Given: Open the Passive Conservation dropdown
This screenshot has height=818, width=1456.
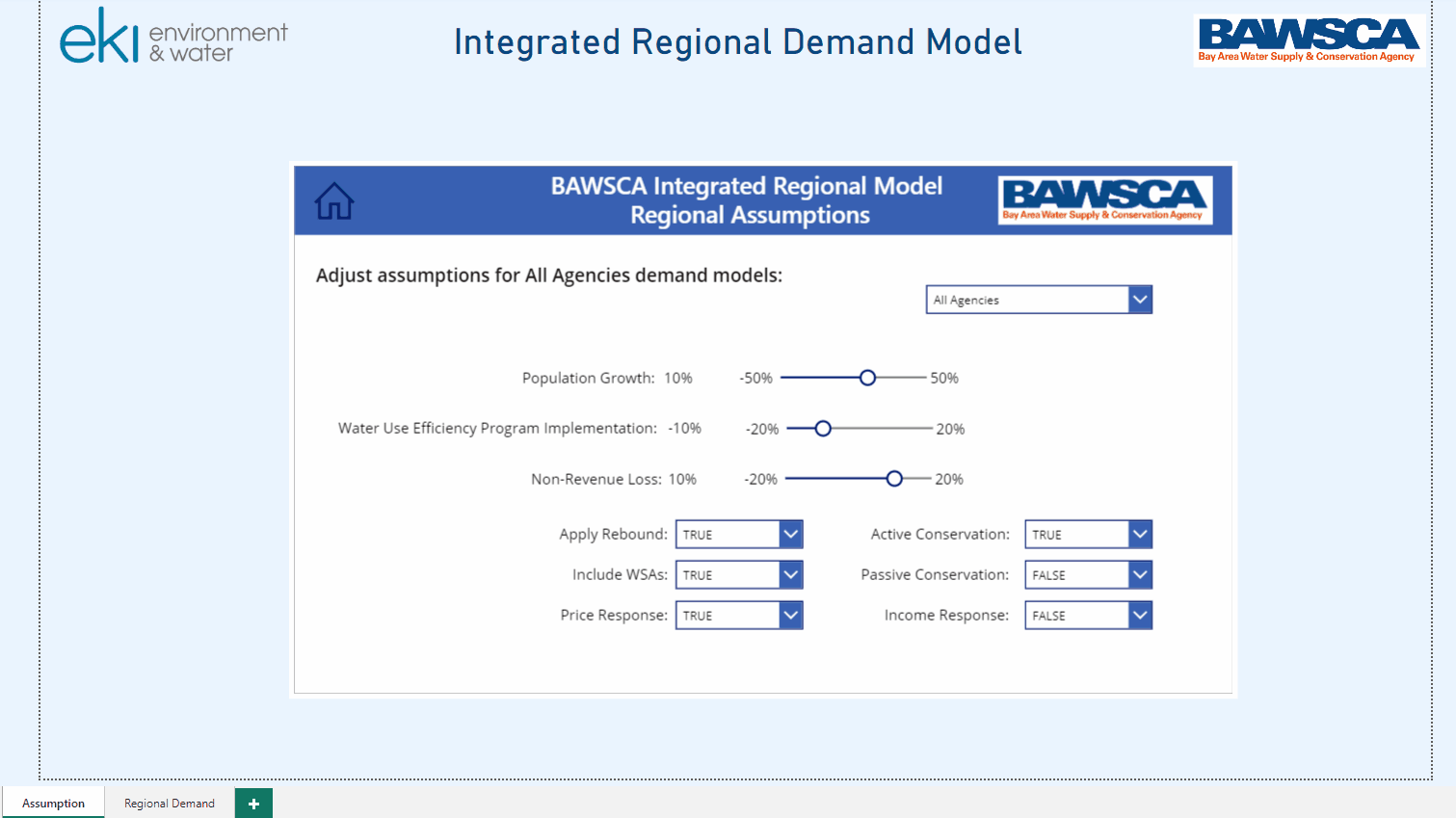Looking at the screenshot, I should (x=1088, y=574).
